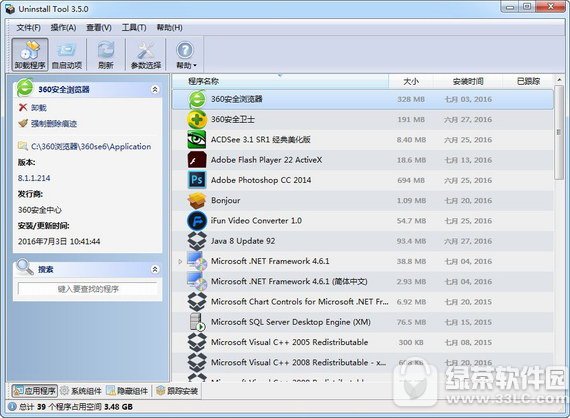Image resolution: width=570 pixels, height=418 pixels.
Task: Click the 已跟踪 traced column header
Action: point(528,81)
